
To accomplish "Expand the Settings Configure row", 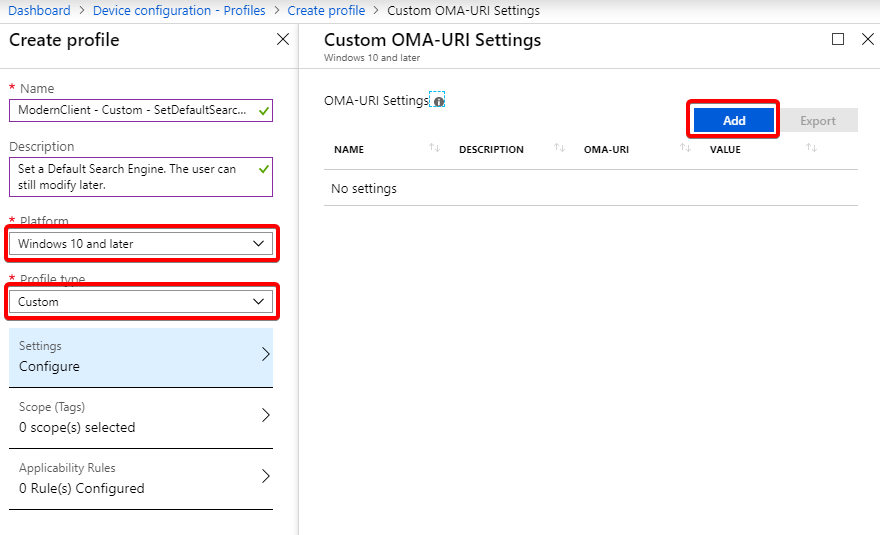I will tap(140, 357).
